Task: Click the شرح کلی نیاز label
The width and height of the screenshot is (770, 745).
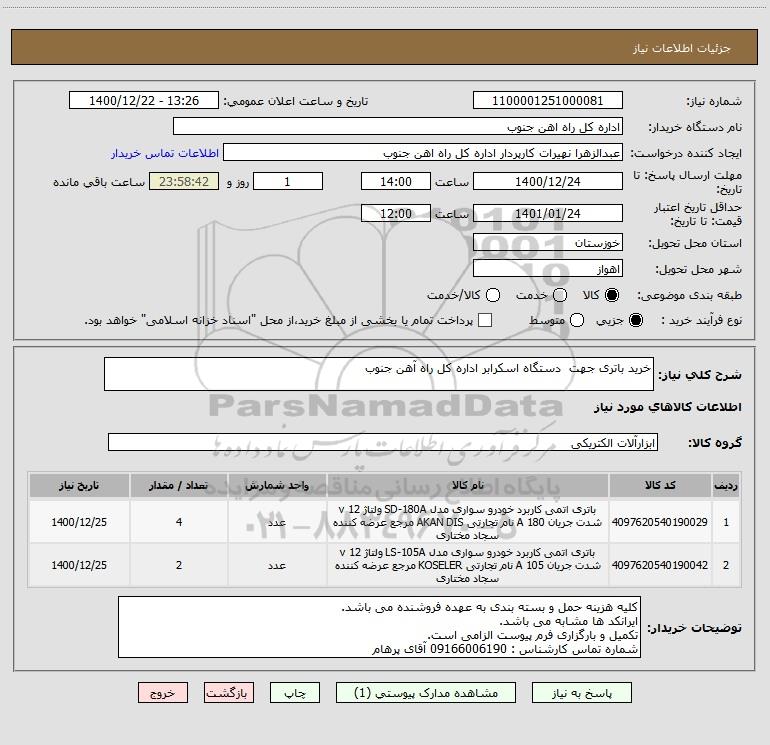Action: tap(700, 375)
